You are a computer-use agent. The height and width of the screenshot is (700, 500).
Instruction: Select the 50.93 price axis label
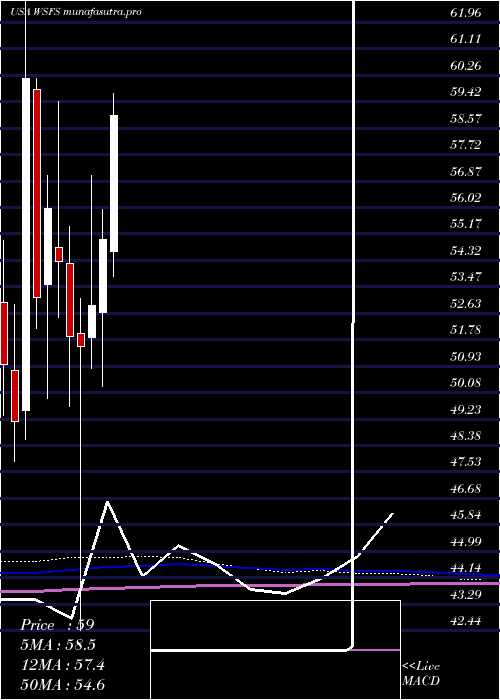(466, 357)
